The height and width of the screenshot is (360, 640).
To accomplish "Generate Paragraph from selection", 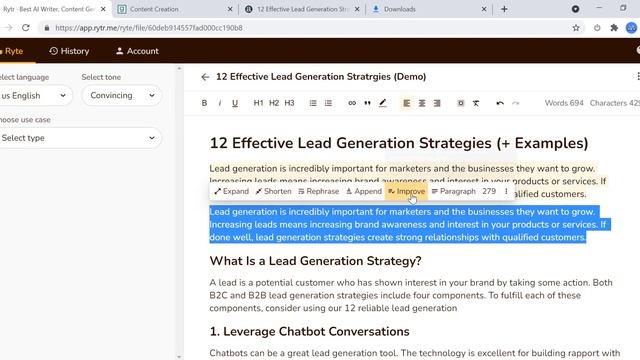I will (x=453, y=191).
